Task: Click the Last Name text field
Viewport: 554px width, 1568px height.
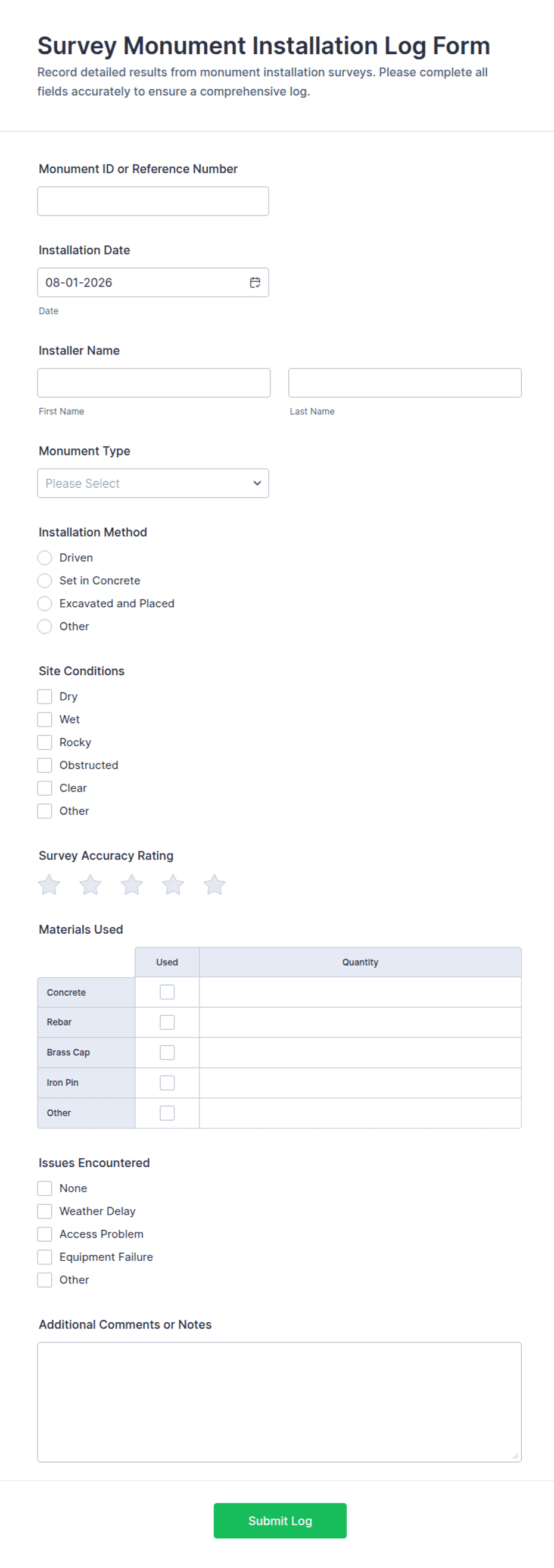Action: [x=405, y=383]
